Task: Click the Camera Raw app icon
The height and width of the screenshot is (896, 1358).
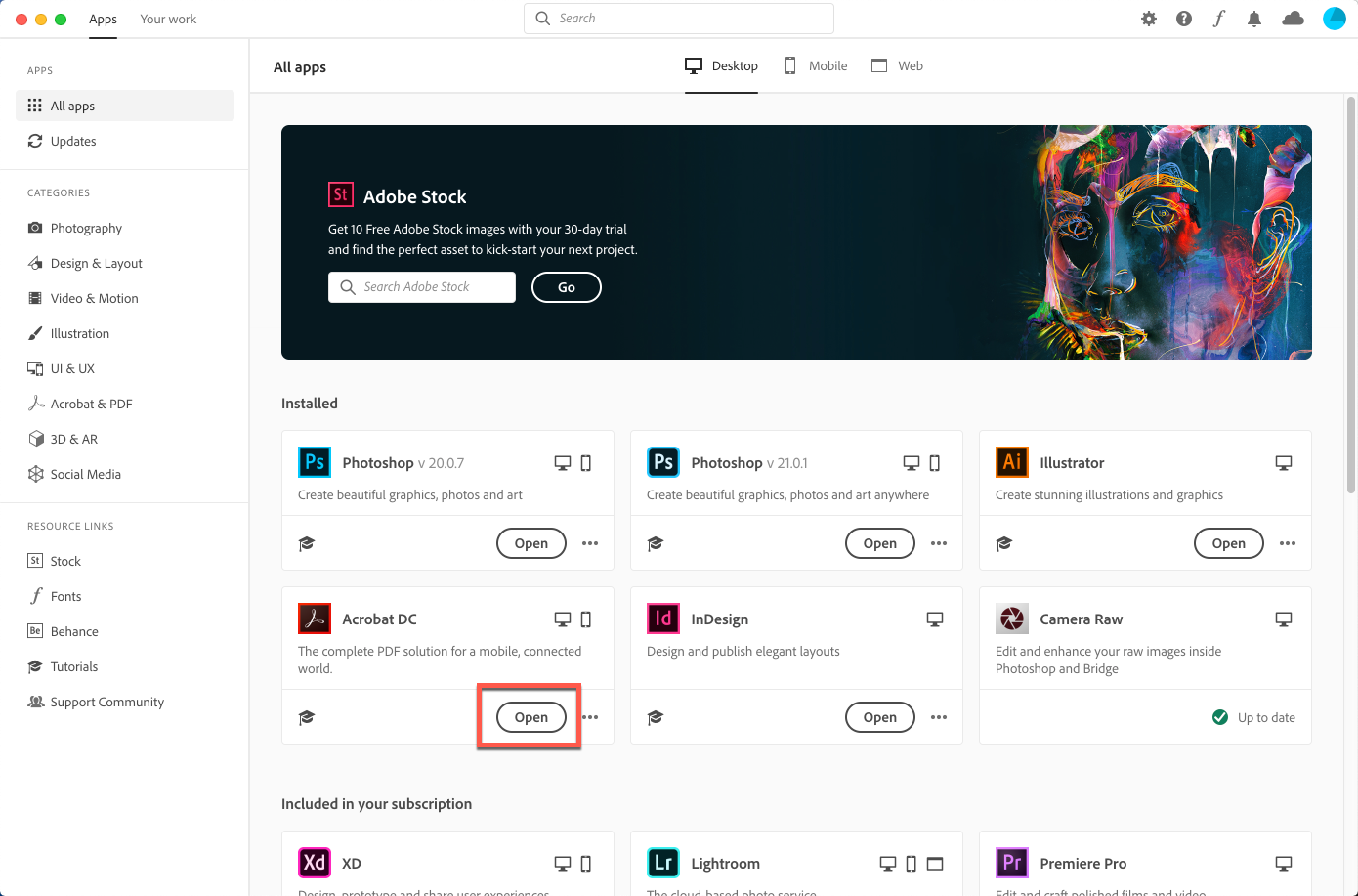Action: tap(1012, 619)
